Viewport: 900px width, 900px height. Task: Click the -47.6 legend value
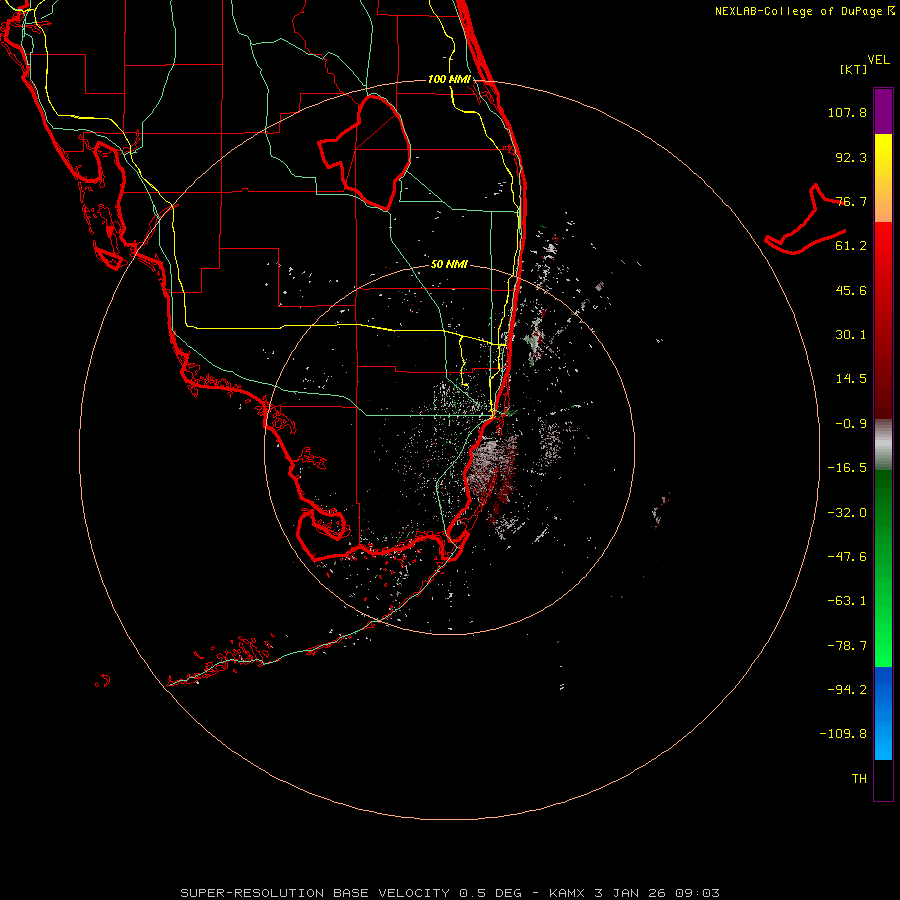847,557
